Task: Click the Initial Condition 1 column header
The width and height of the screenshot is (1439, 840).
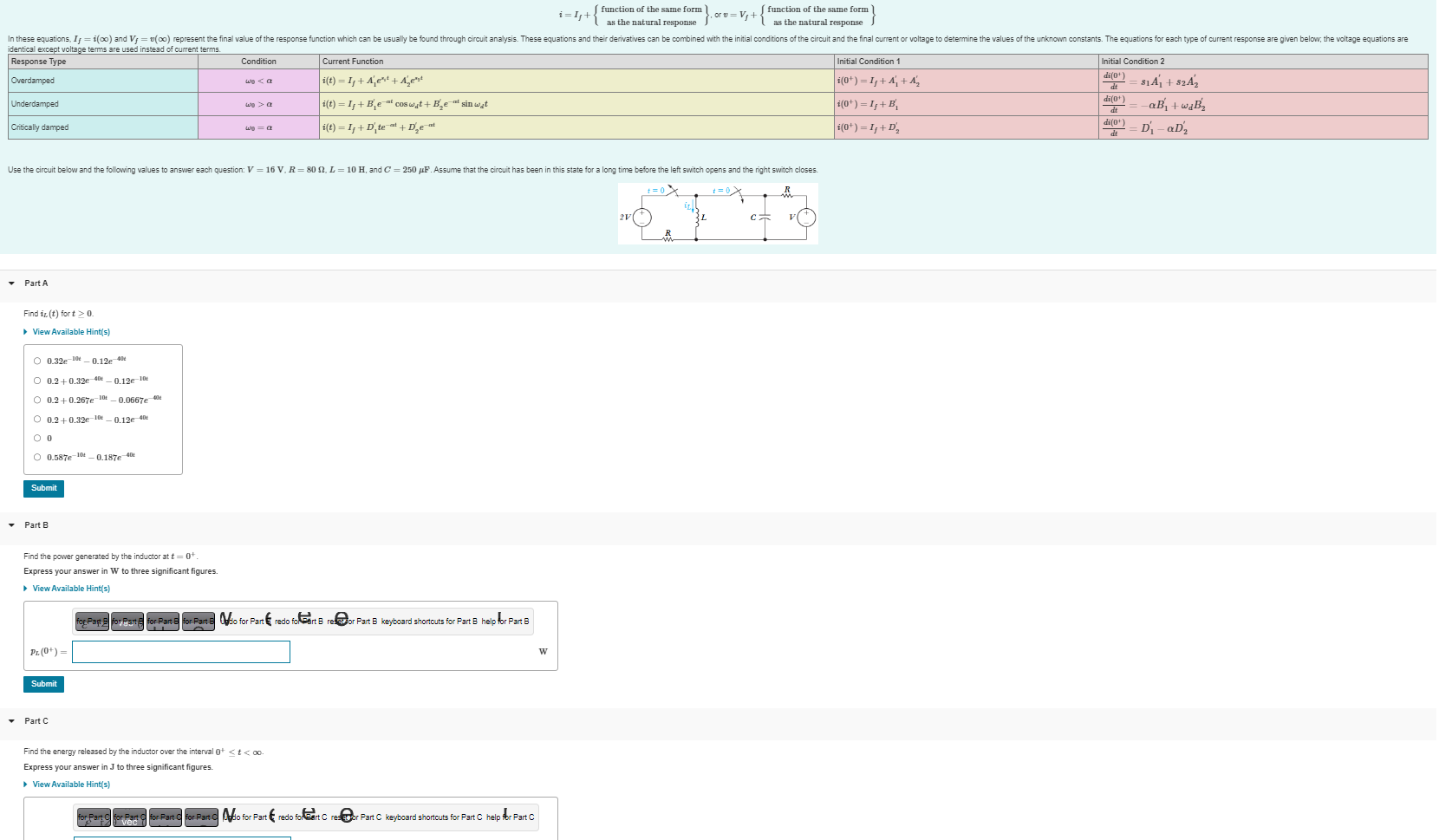Action: click(x=967, y=62)
